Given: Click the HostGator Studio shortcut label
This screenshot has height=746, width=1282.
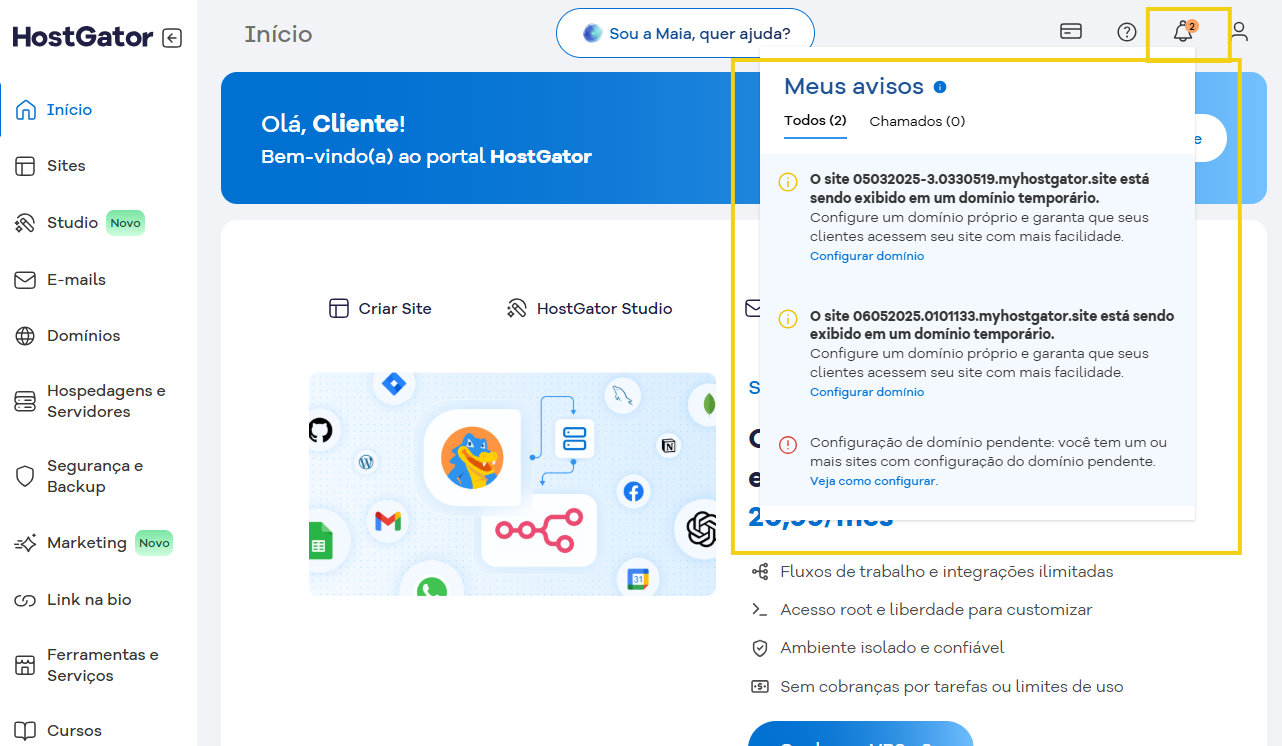Looking at the screenshot, I should coord(605,309).
